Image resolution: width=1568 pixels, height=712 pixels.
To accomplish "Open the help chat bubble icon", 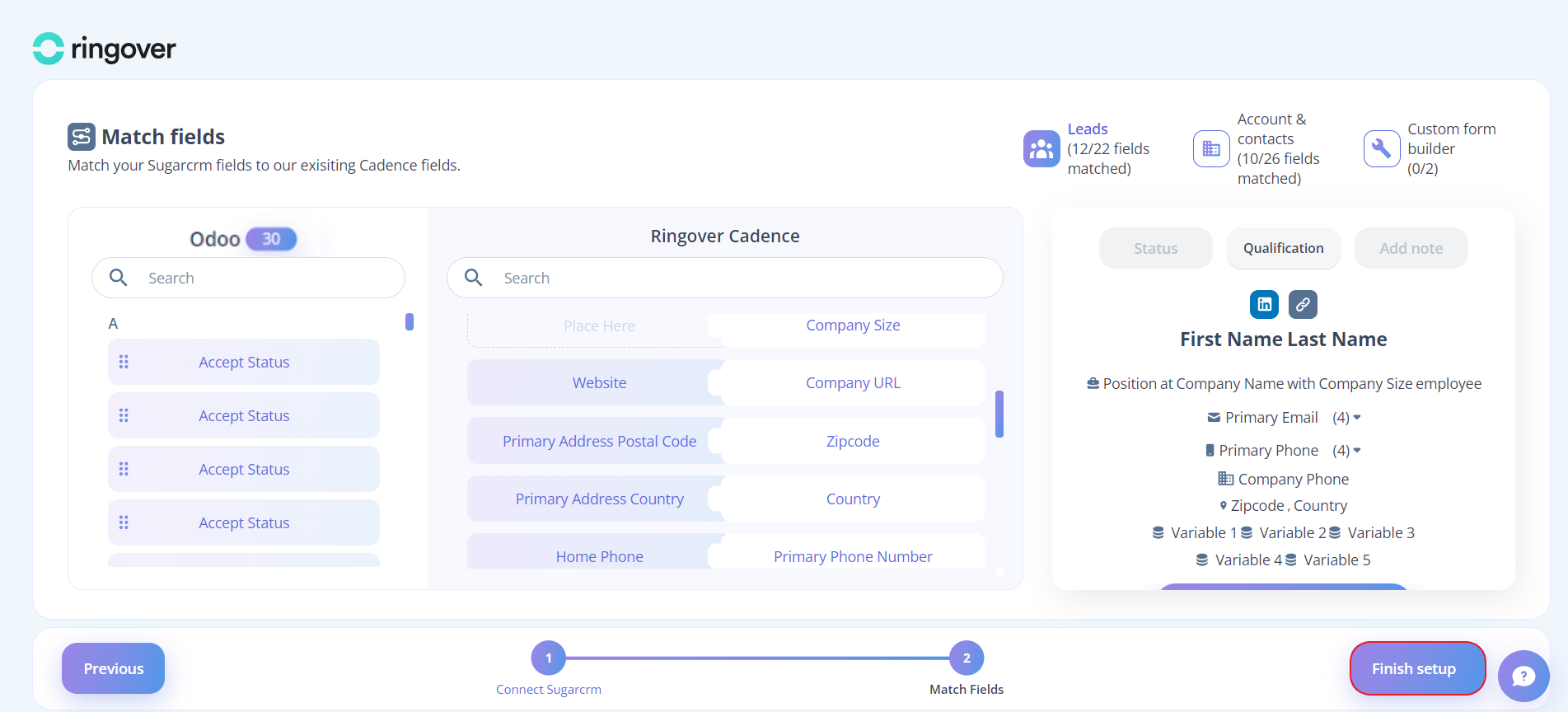I will [x=1524, y=677].
